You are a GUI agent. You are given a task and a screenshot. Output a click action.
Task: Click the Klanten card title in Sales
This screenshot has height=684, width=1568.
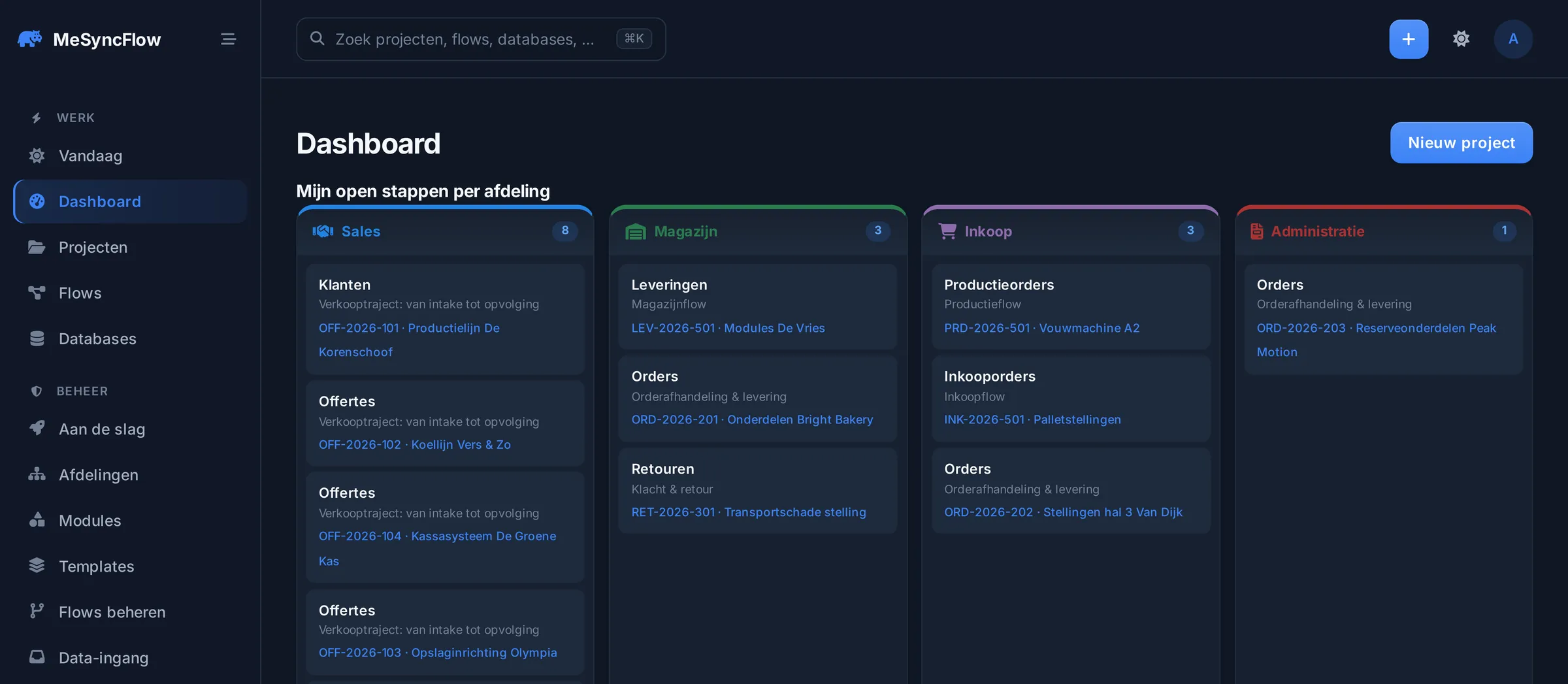[x=344, y=285]
